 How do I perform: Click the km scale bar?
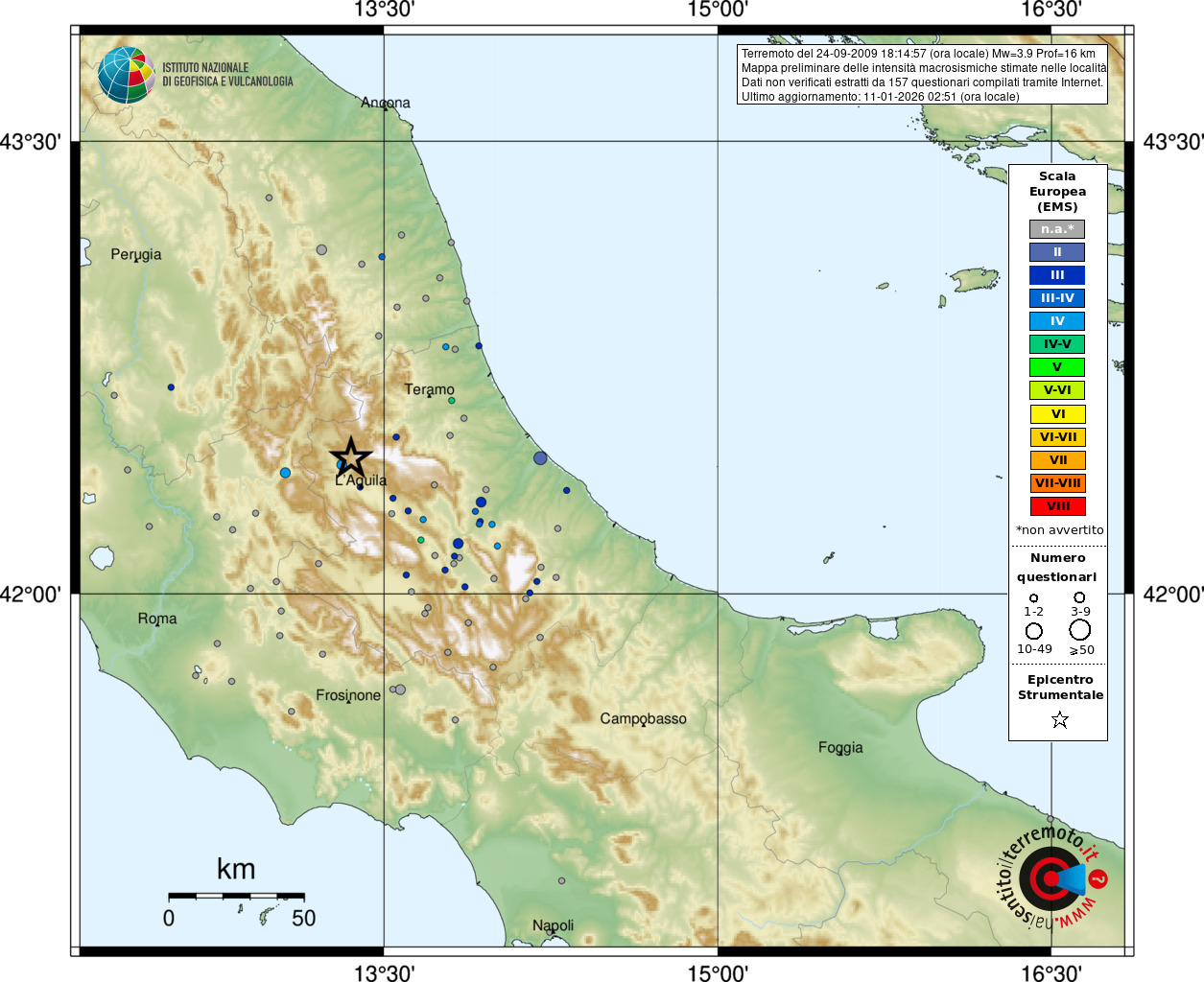236,896
